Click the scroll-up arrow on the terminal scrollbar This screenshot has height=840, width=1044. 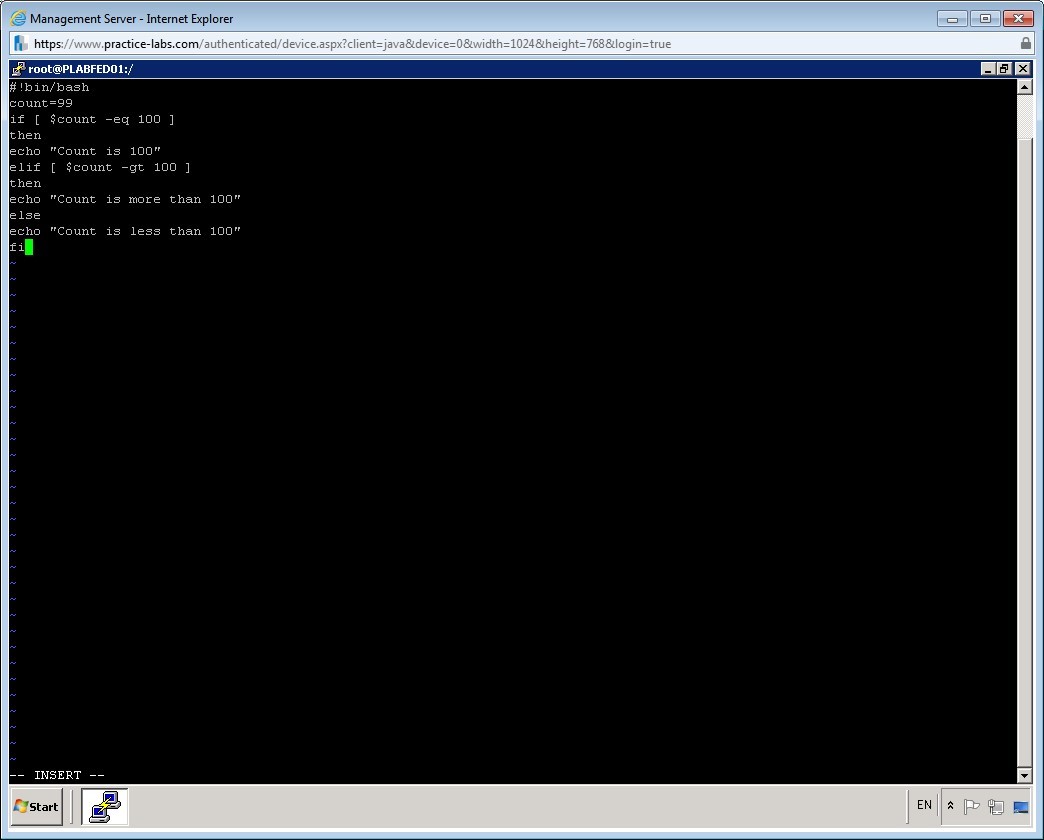point(1025,85)
